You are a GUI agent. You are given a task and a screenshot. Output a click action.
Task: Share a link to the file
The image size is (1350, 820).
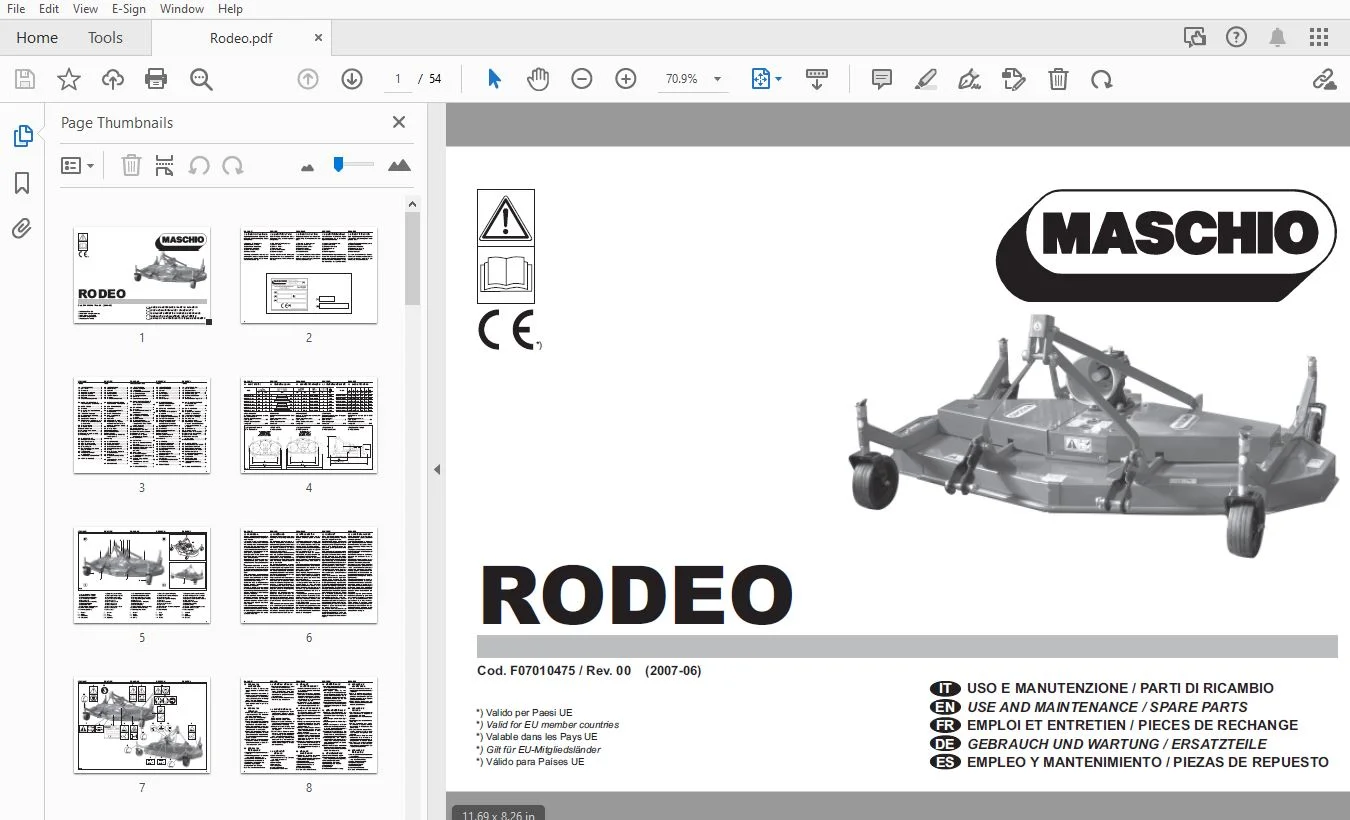[x=1324, y=79]
